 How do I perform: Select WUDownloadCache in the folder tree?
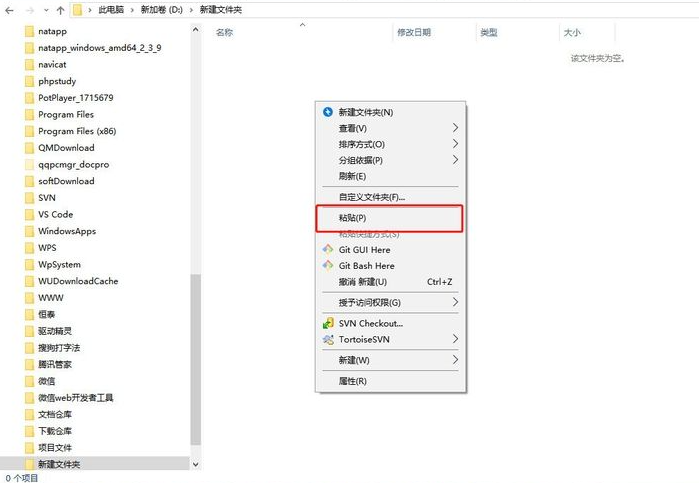click(x=78, y=281)
